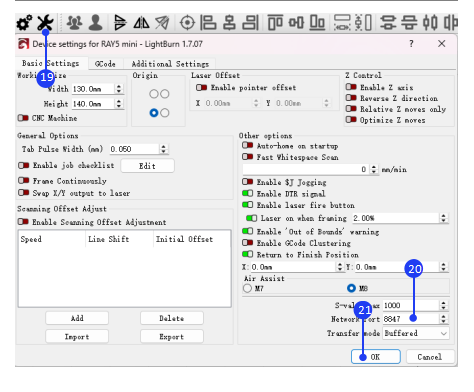
Task: Click the wrench Device Settings icon
Action: pyautogui.click(x=45, y=23)
